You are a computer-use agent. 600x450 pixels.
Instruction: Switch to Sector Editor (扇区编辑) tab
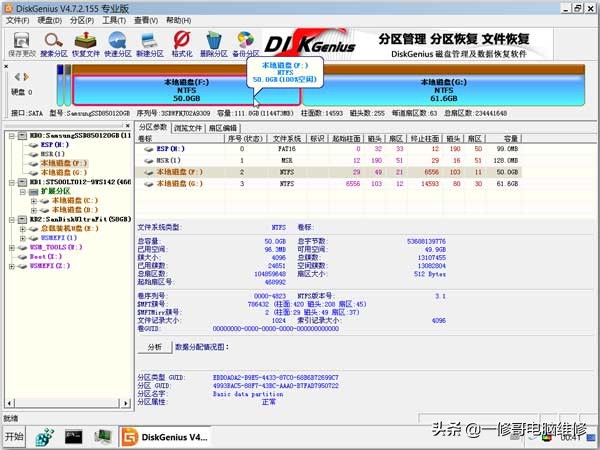tap(223, 128)
